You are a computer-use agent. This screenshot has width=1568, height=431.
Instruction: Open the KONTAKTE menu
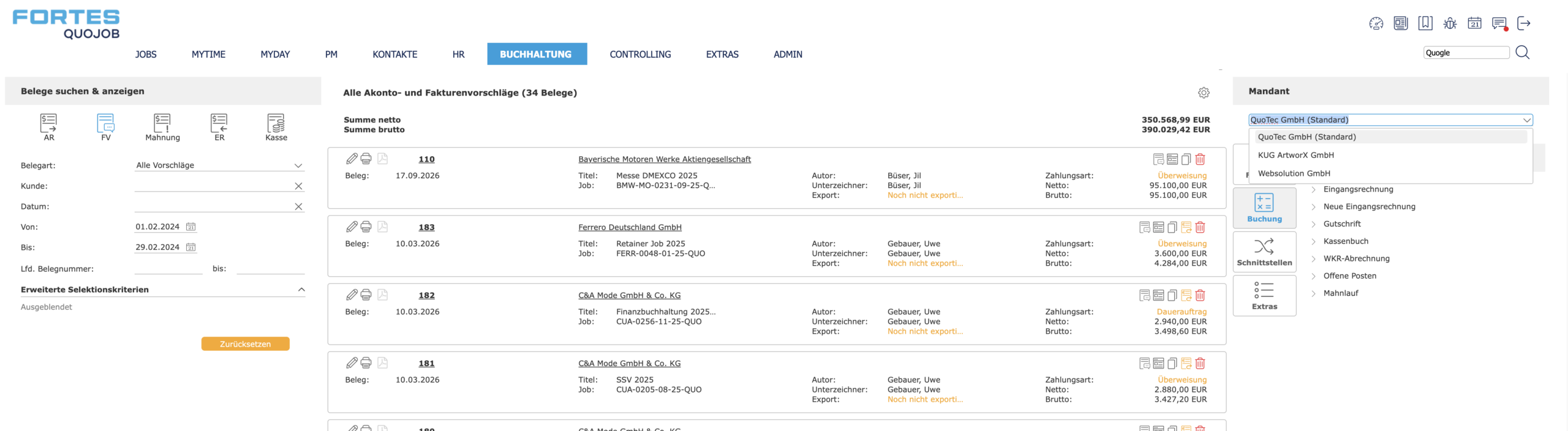tap(394, 54)
